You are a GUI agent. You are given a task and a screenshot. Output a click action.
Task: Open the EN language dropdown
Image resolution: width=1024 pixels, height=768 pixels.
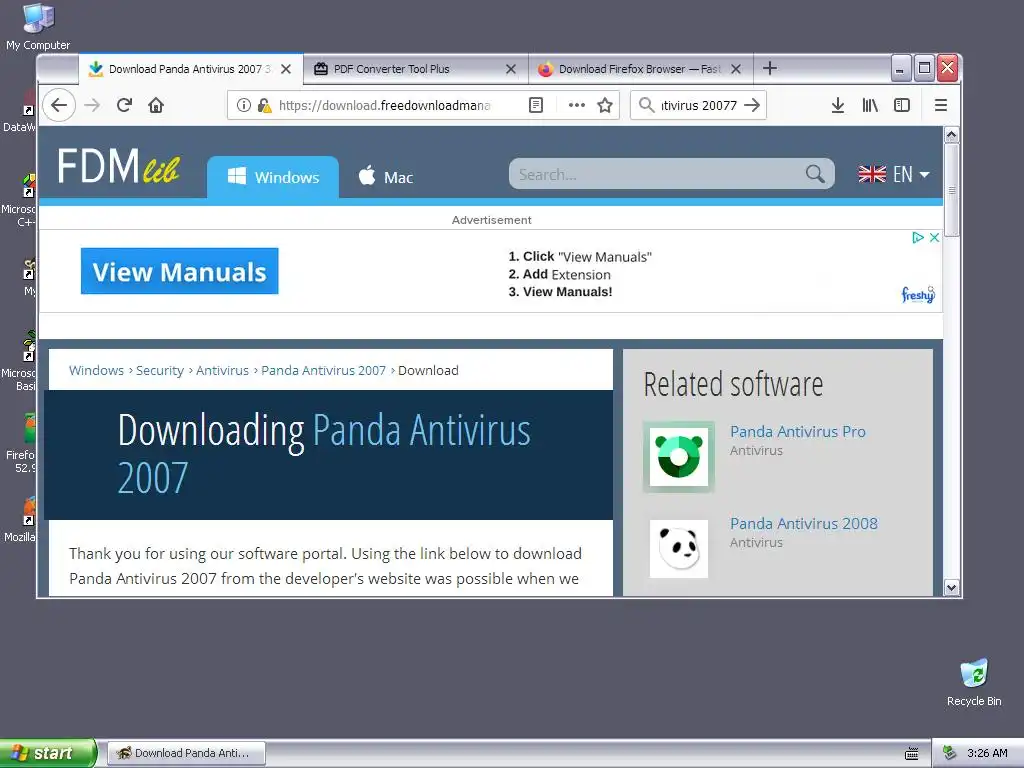[x=893, y=174]
